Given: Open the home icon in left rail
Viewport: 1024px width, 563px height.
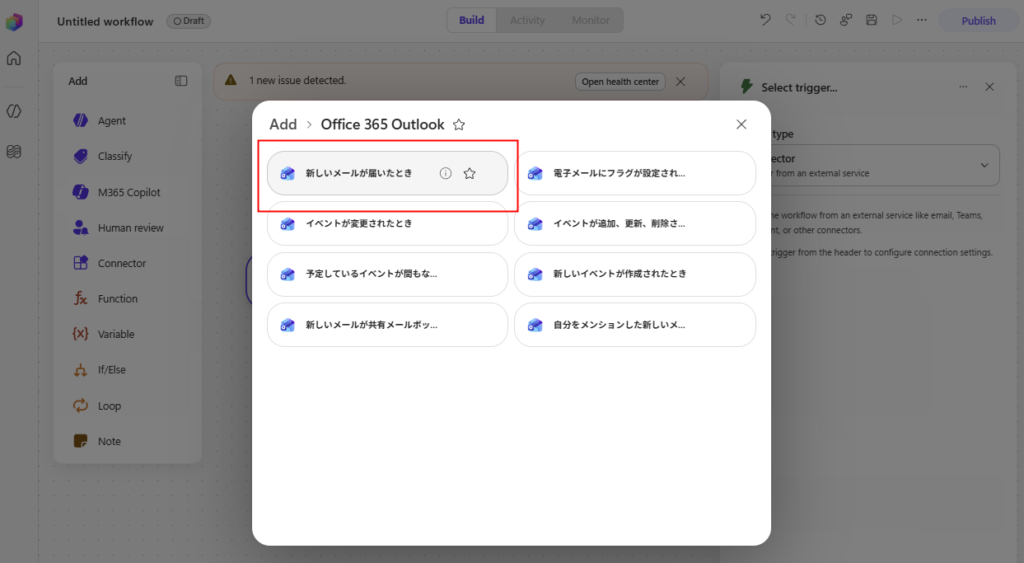Looking at the screenshot, I should [14, 58].
